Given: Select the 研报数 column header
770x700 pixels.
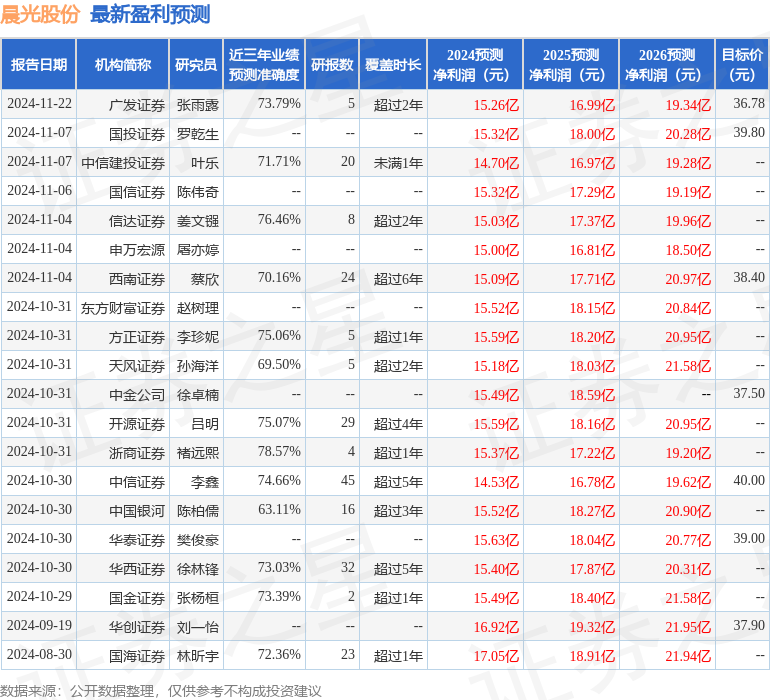Looking at the screenshot, I should pyautogui.click(x=332, y=64).
